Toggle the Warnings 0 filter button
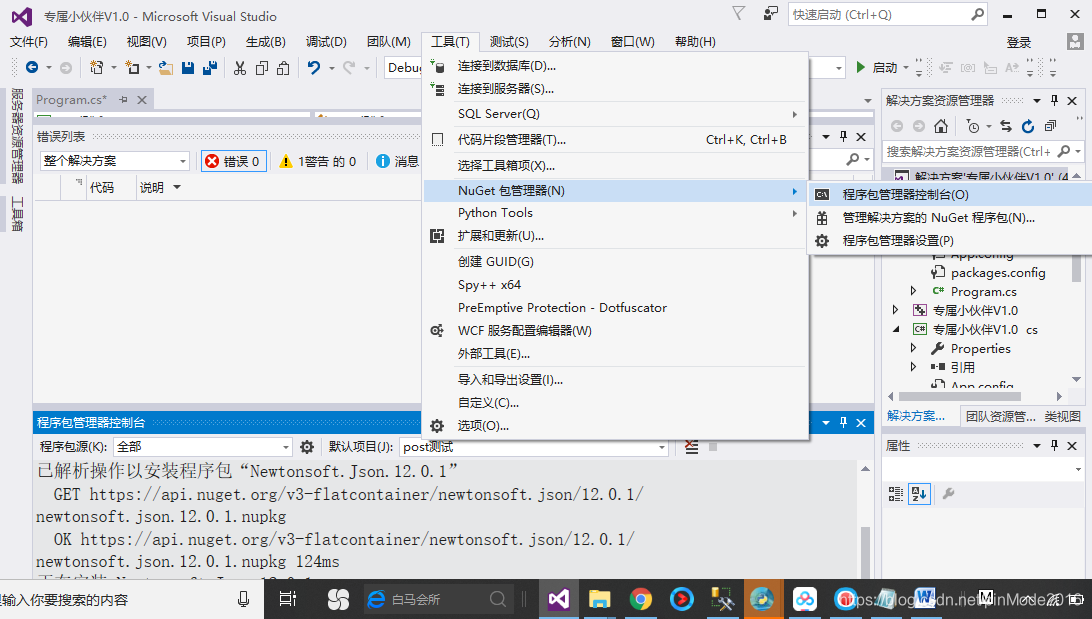 click(318, 162)
